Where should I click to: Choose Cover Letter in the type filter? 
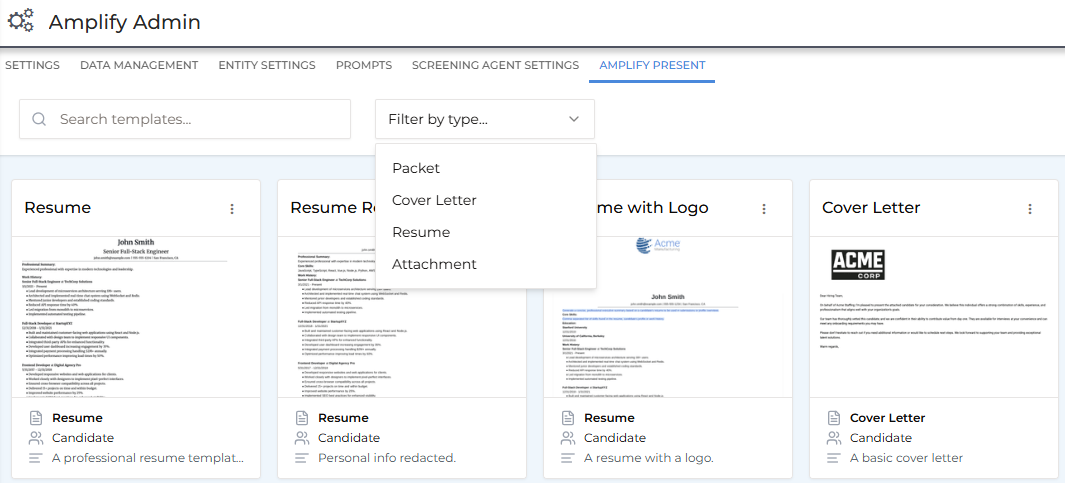434,200
